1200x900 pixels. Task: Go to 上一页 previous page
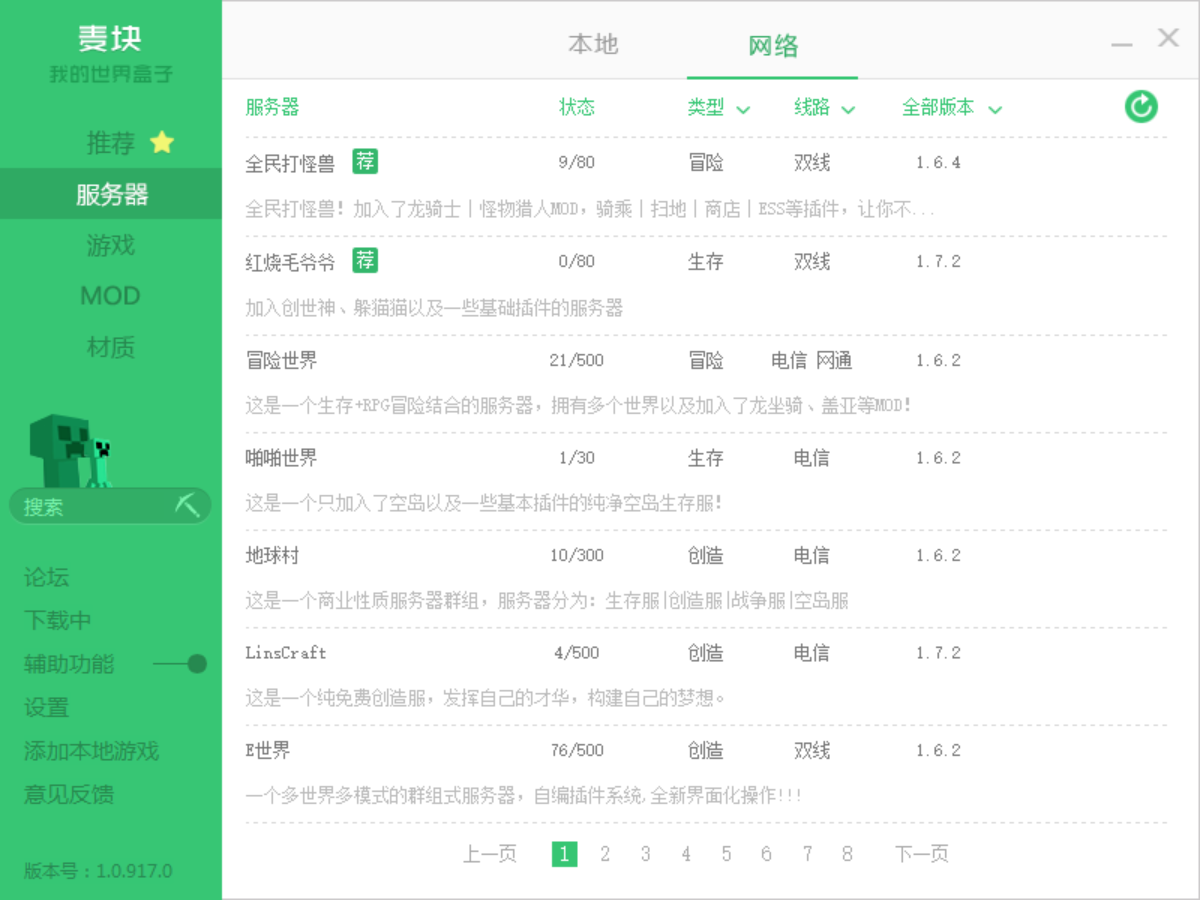coord(490,854)
